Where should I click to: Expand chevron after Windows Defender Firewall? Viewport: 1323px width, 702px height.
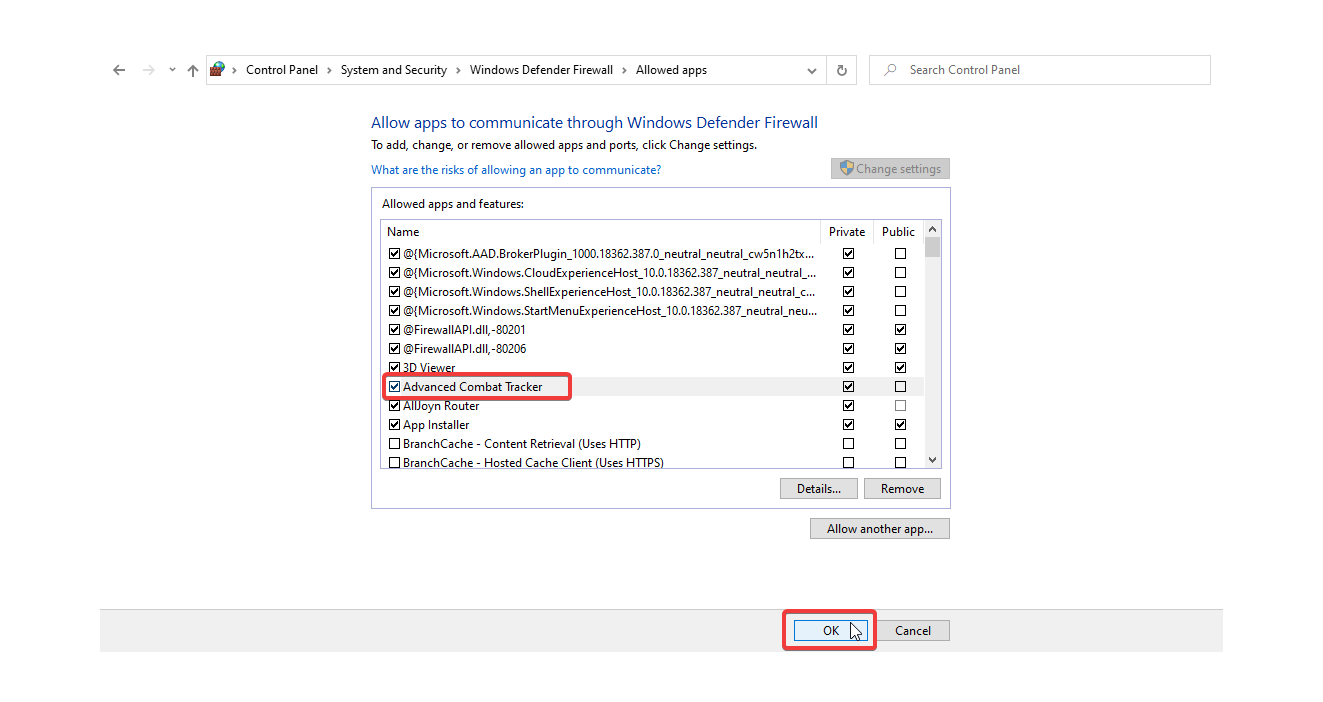(624, 70)
